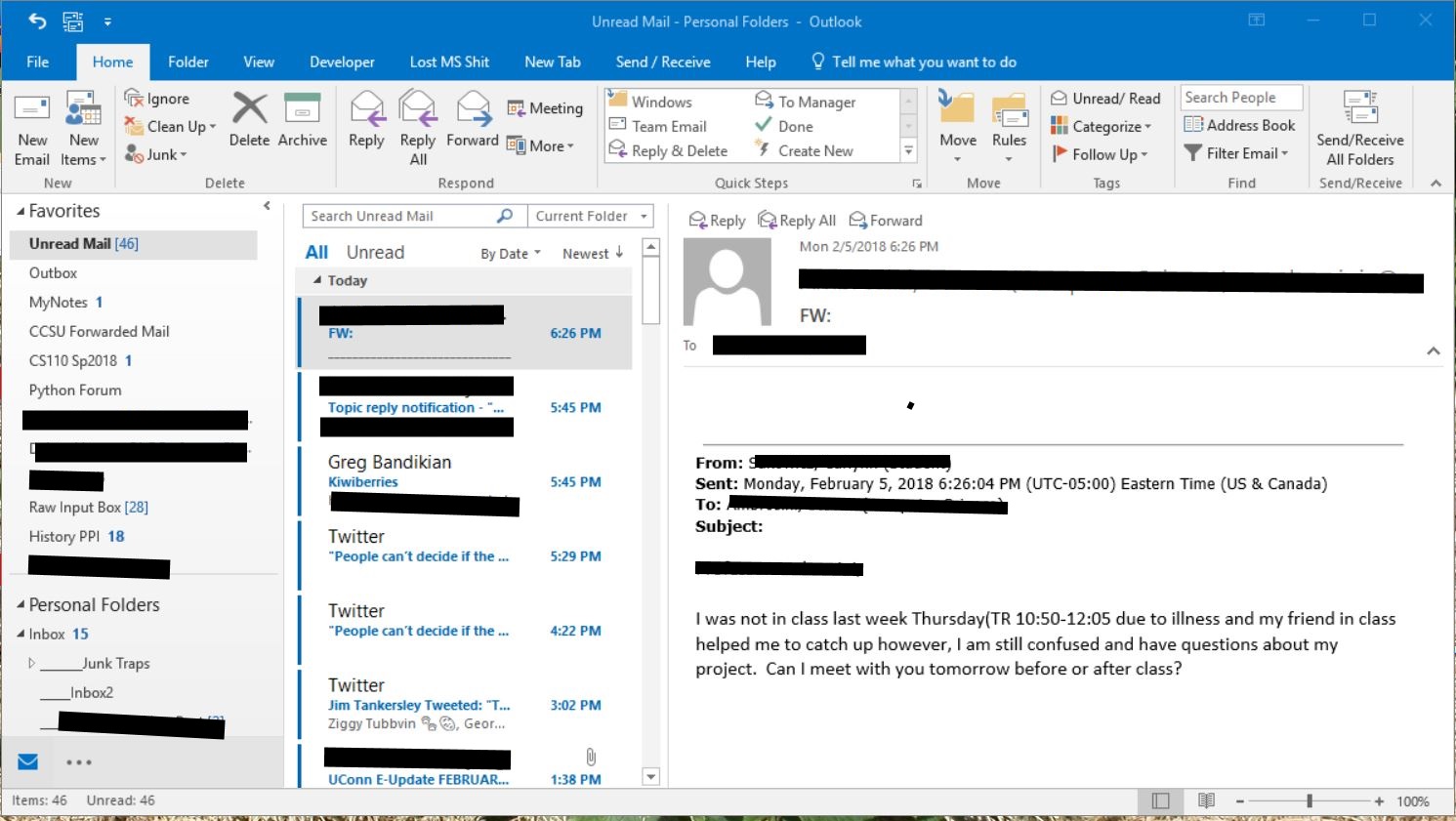Click the ribbon Reply All icon
1456x821 pixels.
click(418, 127)
